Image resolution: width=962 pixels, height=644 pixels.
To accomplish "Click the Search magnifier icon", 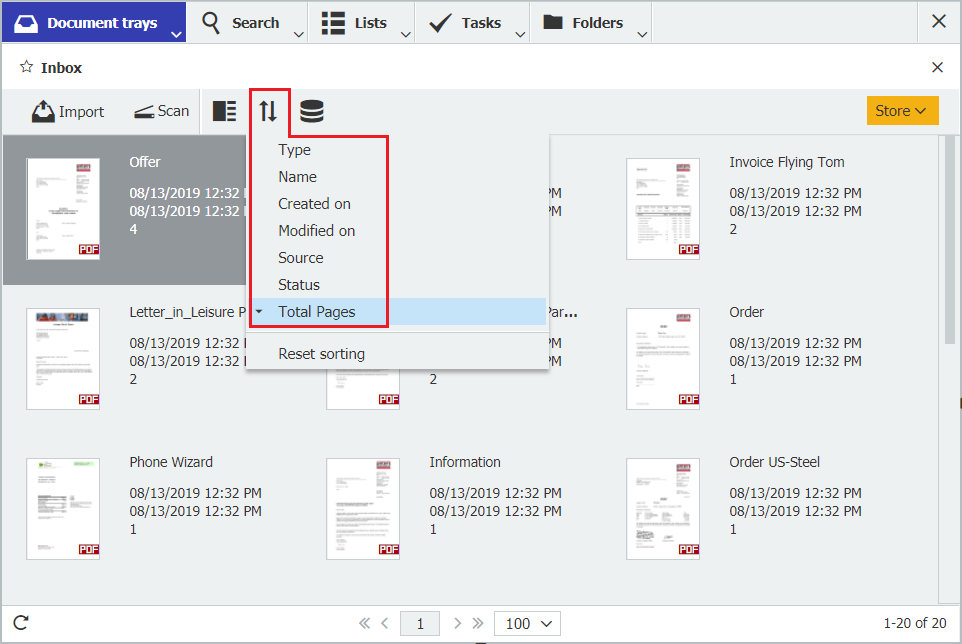I will 211,22.
